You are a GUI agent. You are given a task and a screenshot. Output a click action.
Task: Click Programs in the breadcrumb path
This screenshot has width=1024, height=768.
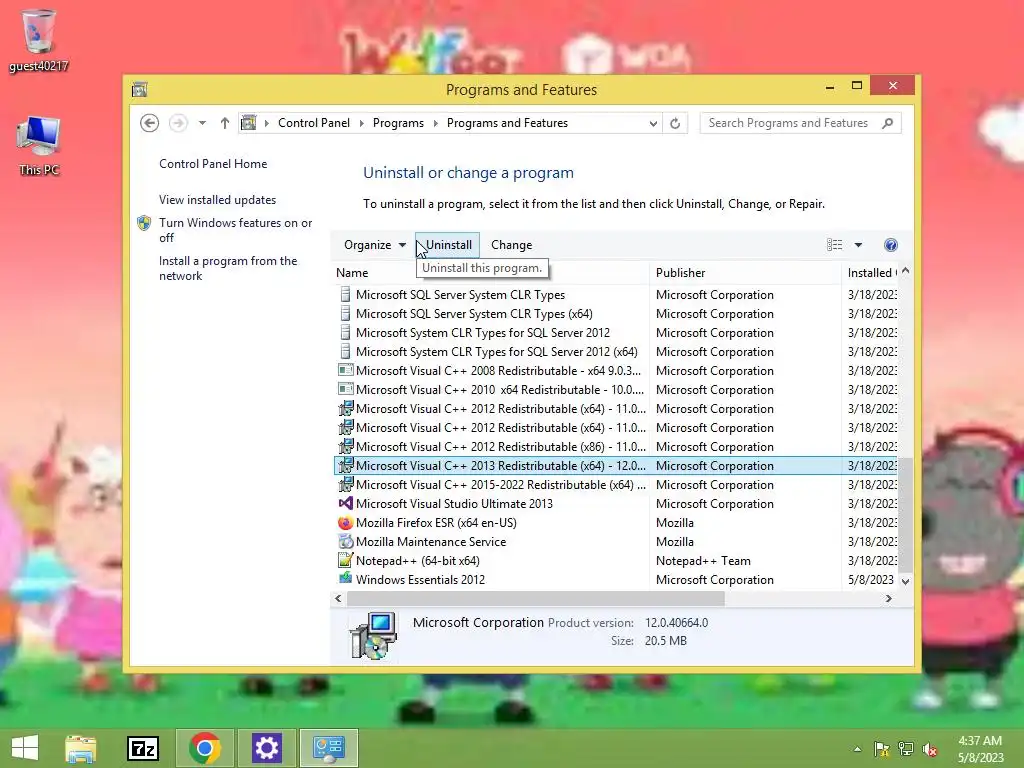[398, 123]
